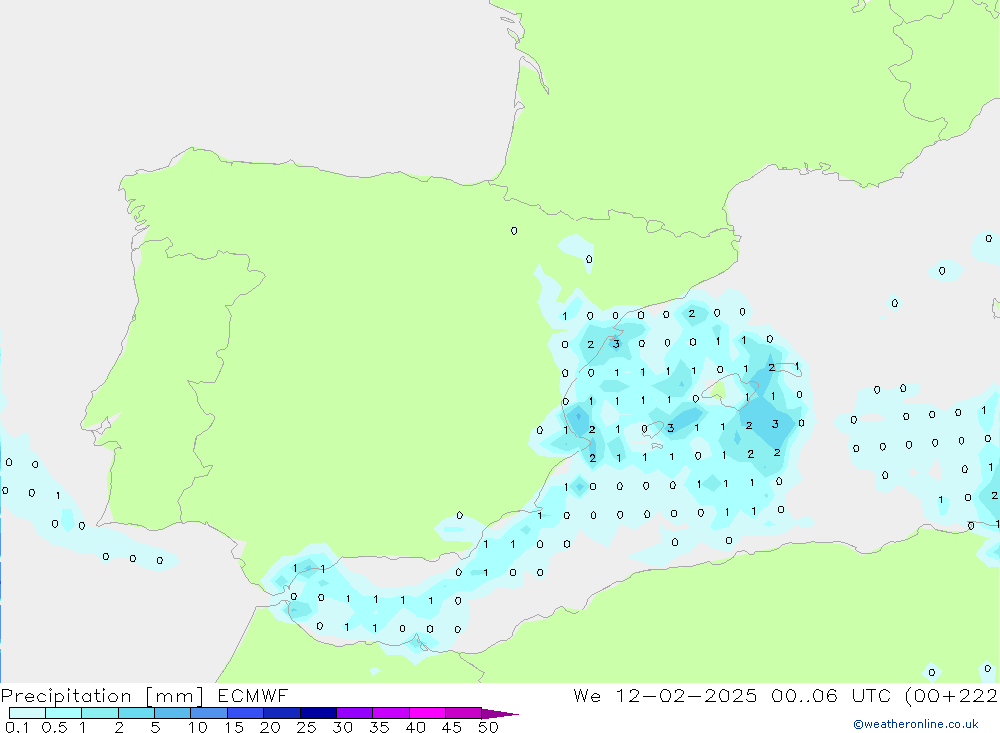Click the legend label '35'
The height and width of the screenshot is (733, 1000).
click(379, 727)
